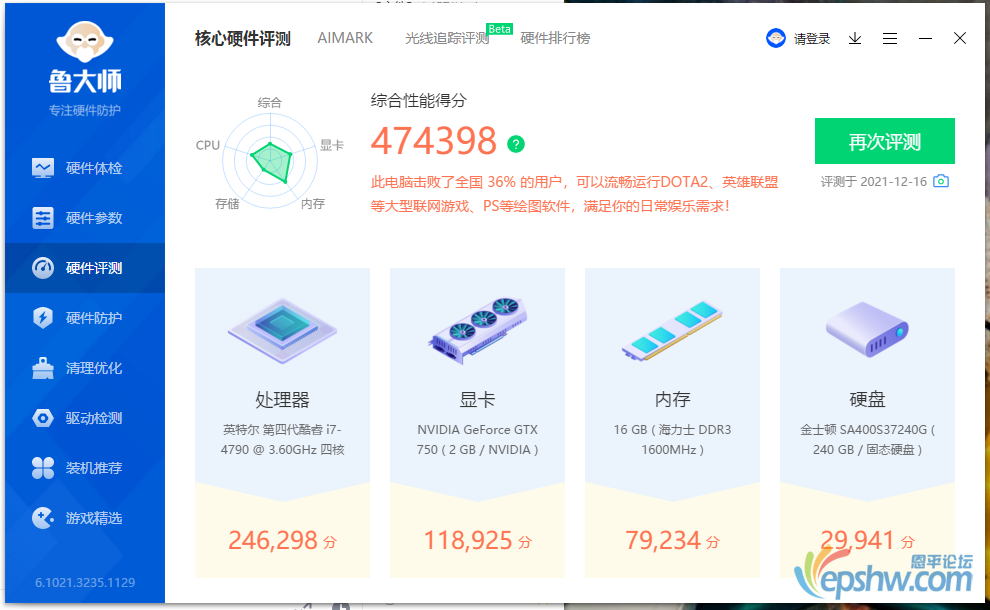Screen dimensions: 990x610
Task: Click NVIDIA GeForce GTX 750 description
Action: (x=477, y=440)
